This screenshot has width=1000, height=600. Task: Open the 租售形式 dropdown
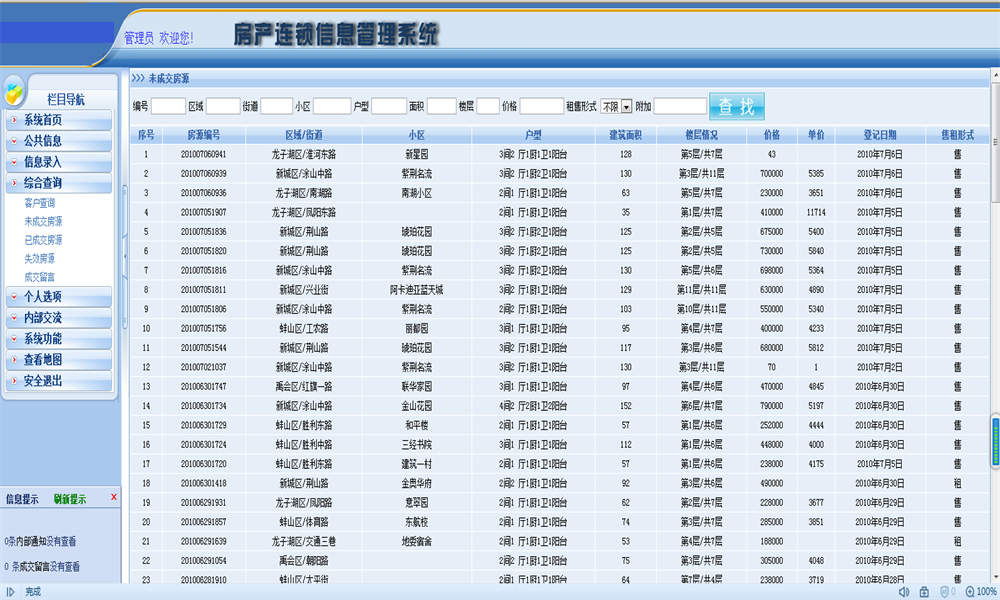(x=627, y=106)
